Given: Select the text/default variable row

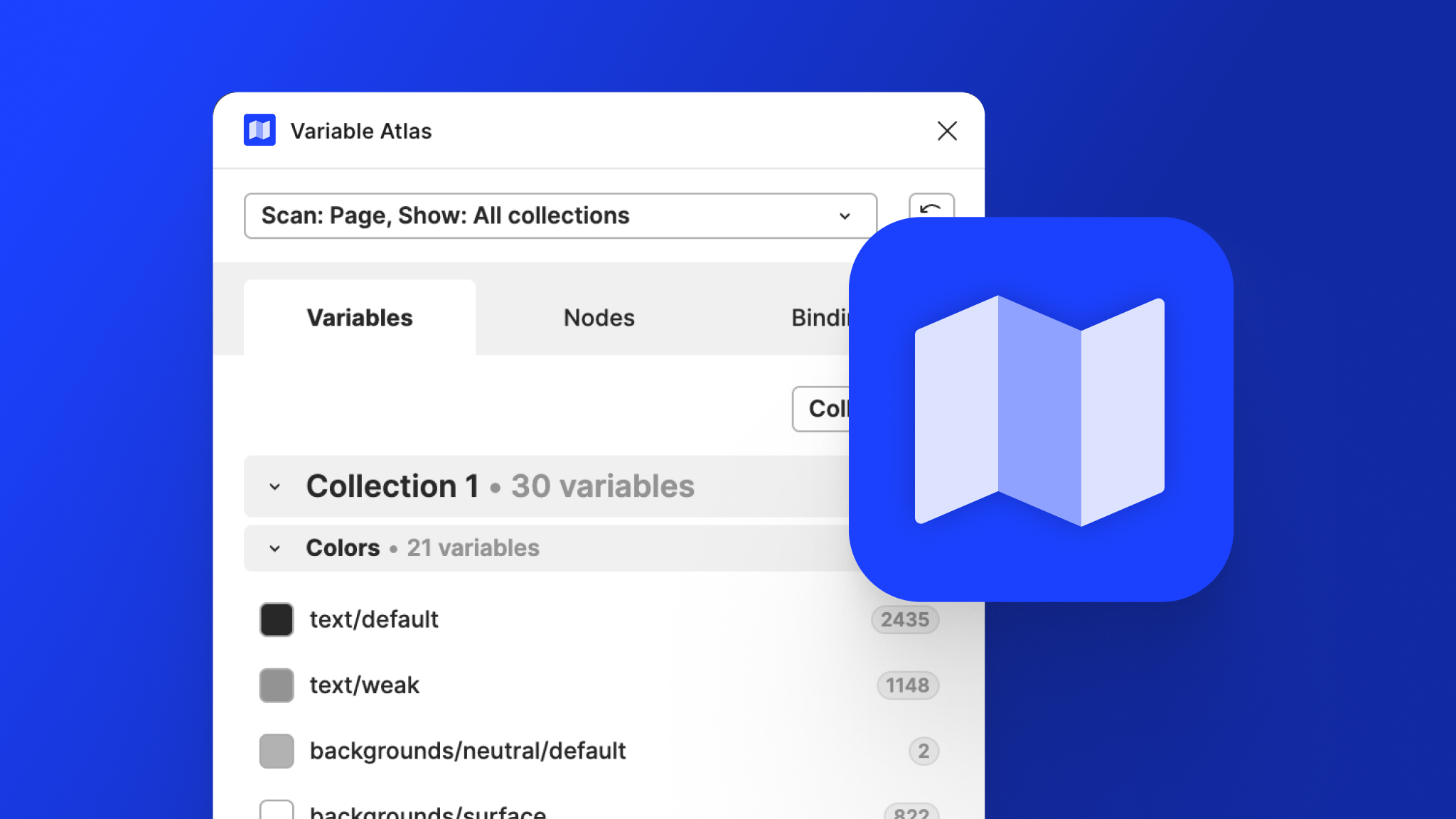Looking at the screenshot, I should pyautogui.click(x=374, y=619).
